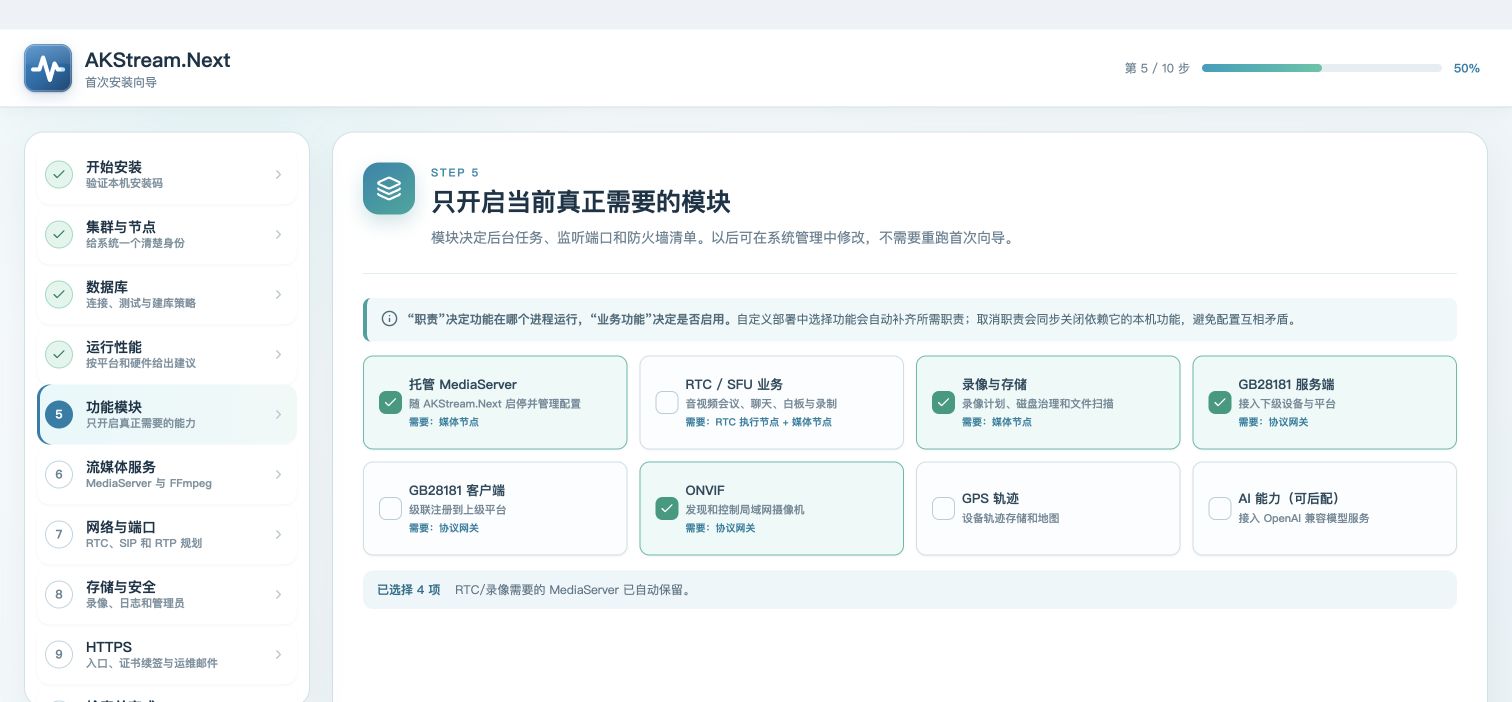Enable the RTC / SFU 业务 checkbox
The width and height of the screenshot is (1512, 702).
[x=667, y=402]
